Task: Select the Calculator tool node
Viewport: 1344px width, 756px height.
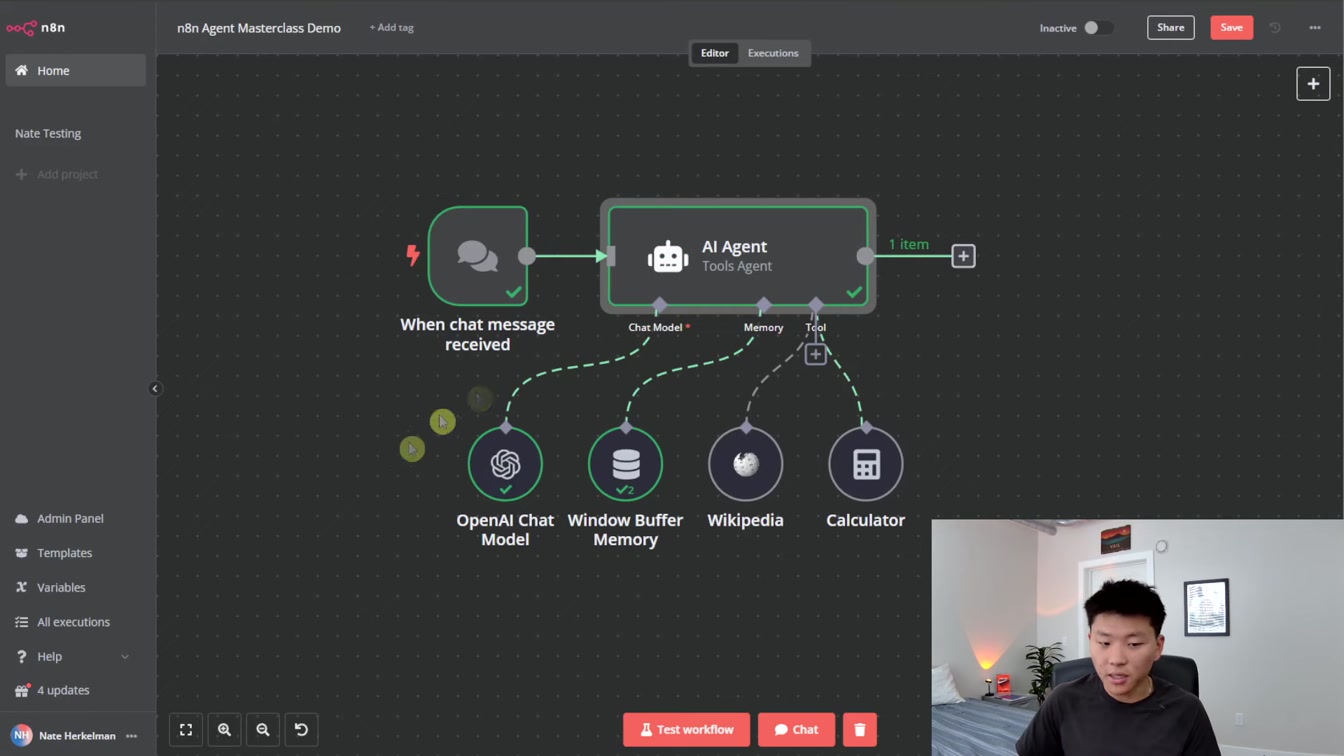Action: (866, 464)
